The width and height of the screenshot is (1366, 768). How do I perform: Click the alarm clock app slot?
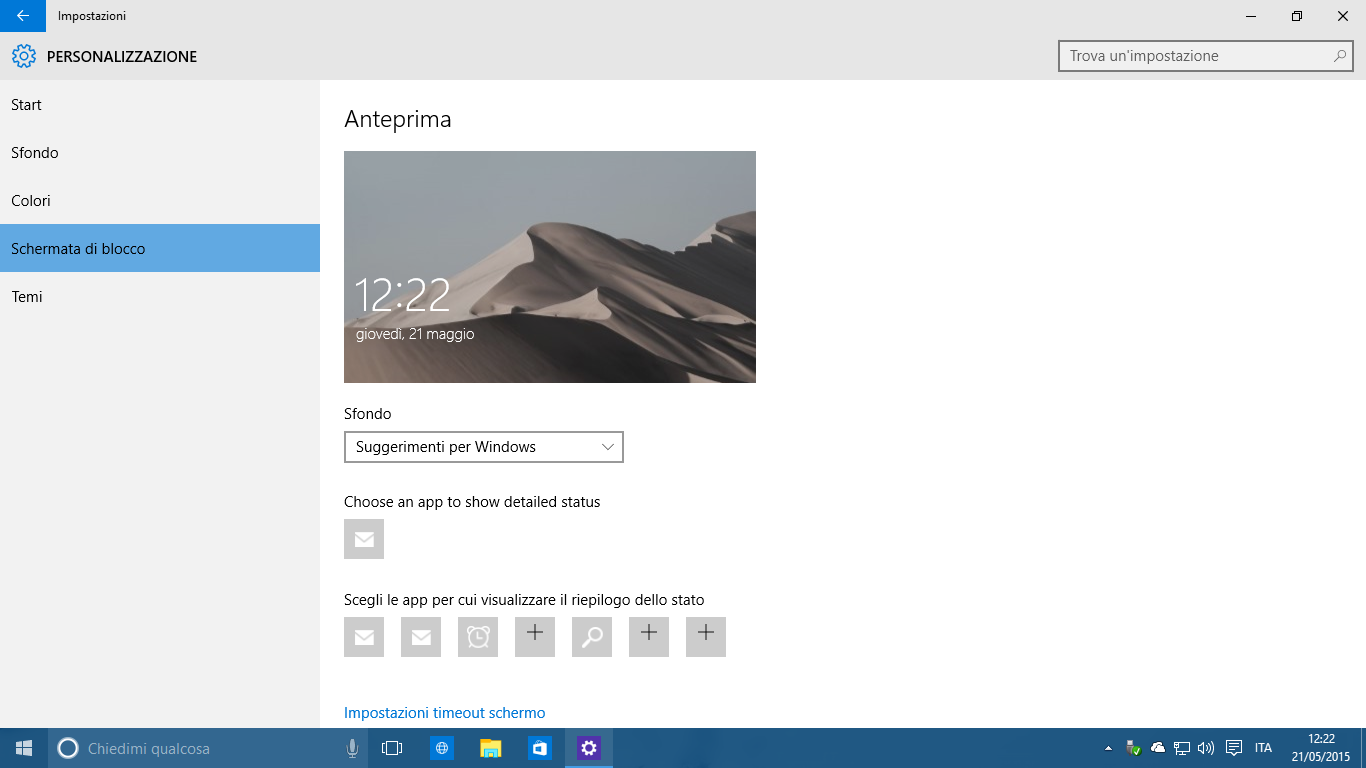(478, 637)
